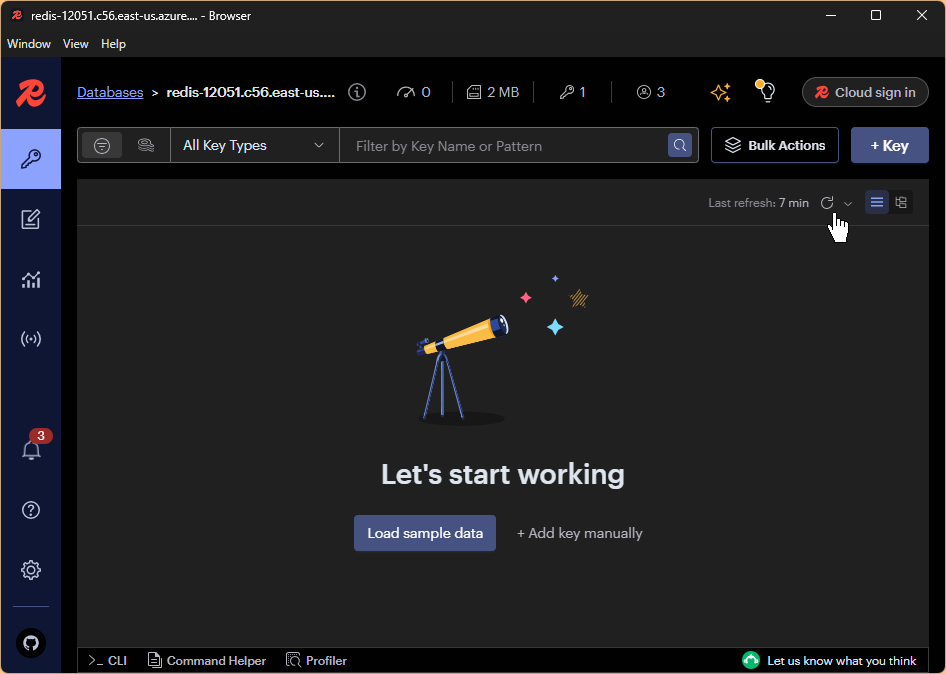This screenshot has width=946, height=674.
Task: Open the All Key Types dropdown
Action: point(255,145)
